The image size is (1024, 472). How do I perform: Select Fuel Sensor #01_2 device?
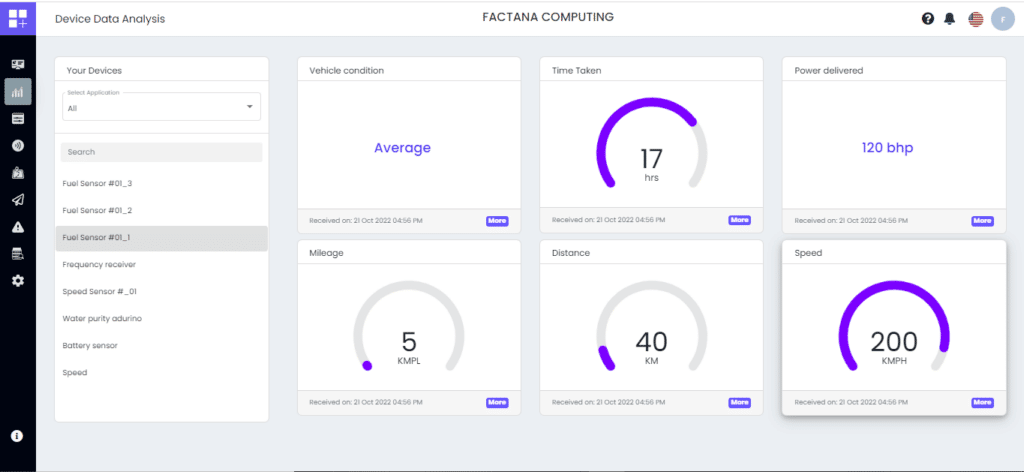(x=161, y=211)
